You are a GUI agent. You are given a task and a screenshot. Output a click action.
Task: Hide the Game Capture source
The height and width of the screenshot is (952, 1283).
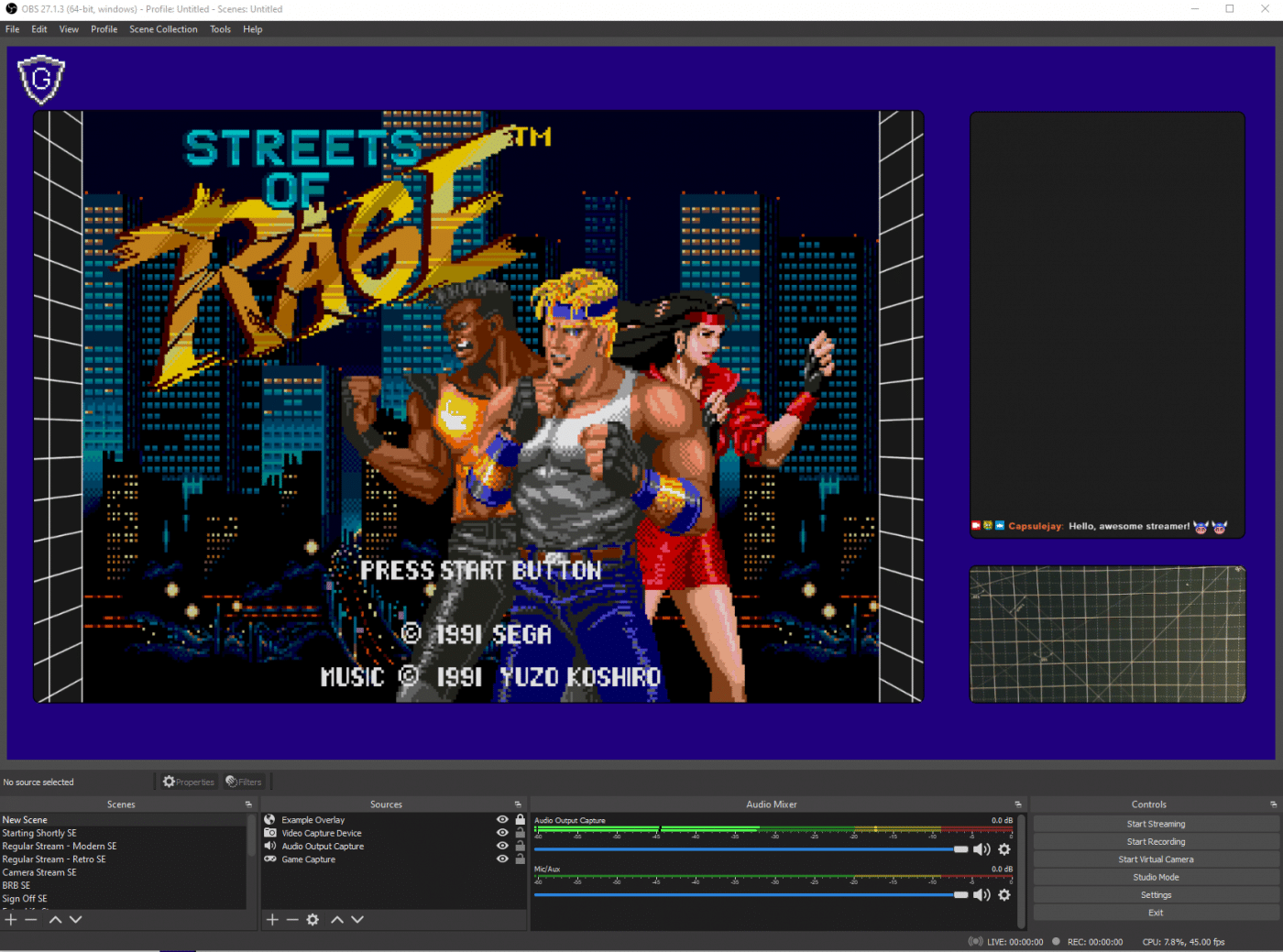point(502,859)
